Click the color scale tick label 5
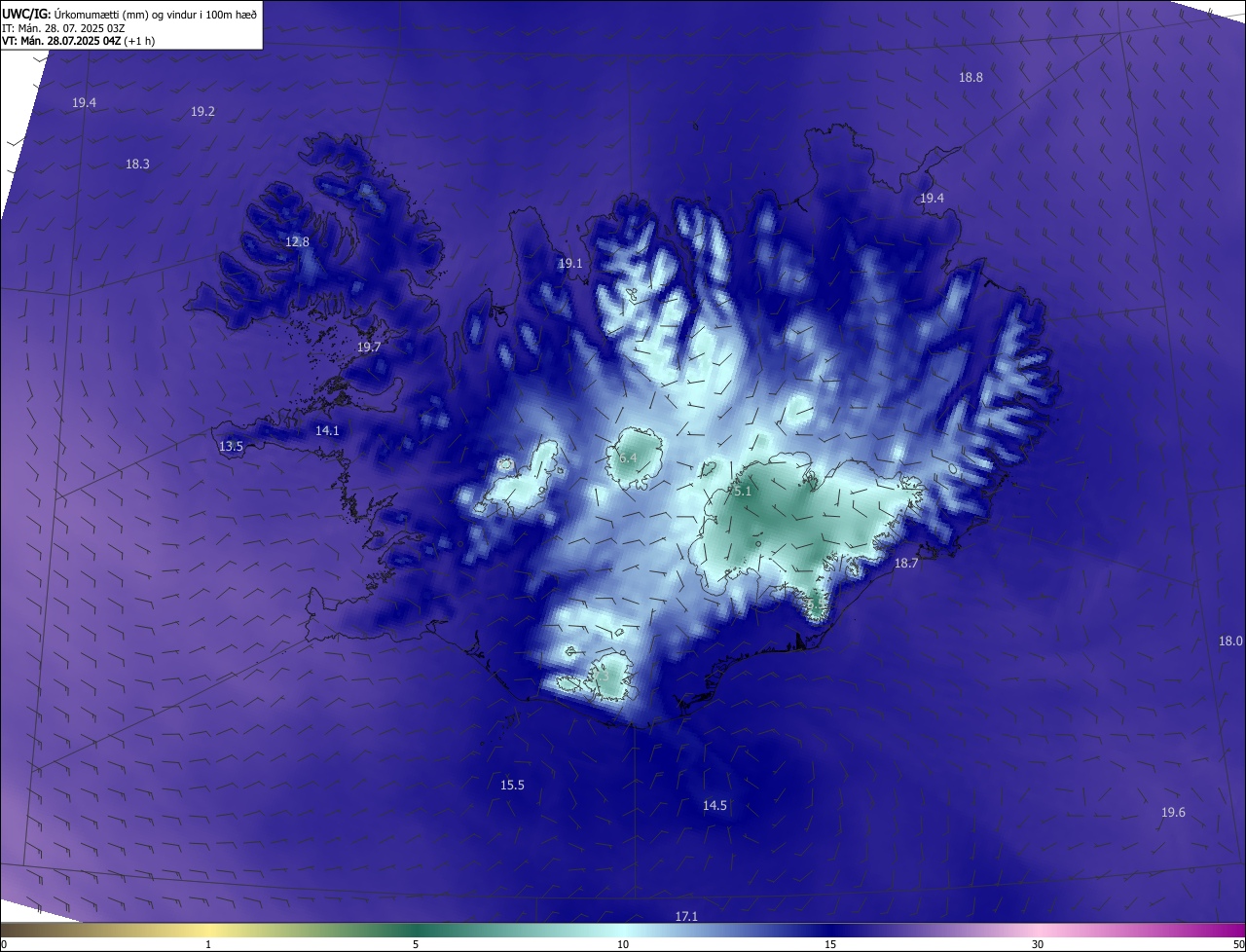This screenshot has width=1246, height=952. (x=417, y=944)
